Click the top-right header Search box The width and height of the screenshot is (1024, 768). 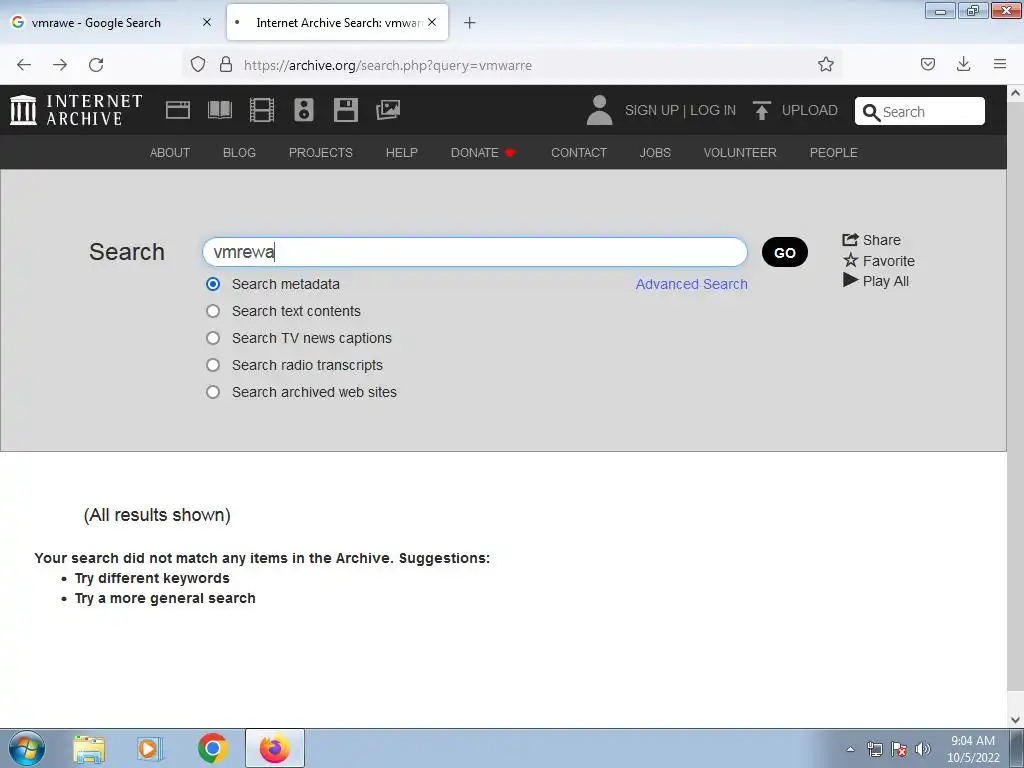point(920,111)
